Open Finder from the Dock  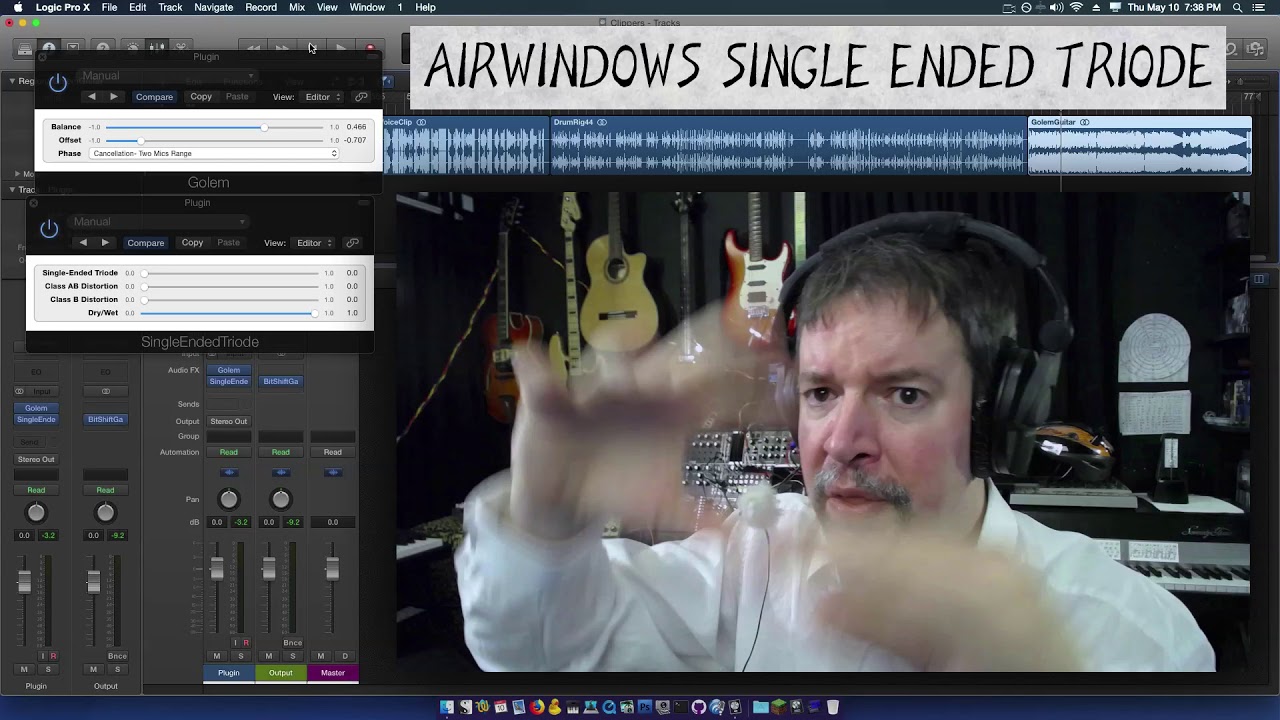(x=447, y=707)
